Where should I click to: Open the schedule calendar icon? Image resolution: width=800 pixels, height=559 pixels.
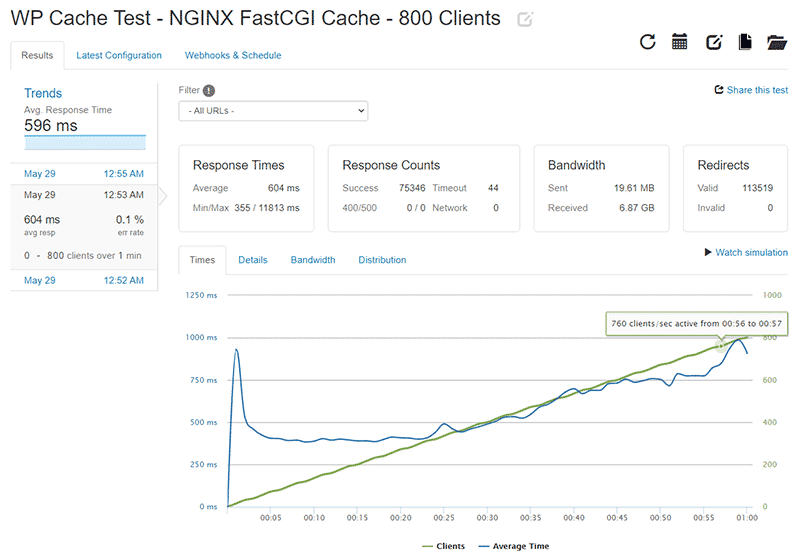coord(679,42)
